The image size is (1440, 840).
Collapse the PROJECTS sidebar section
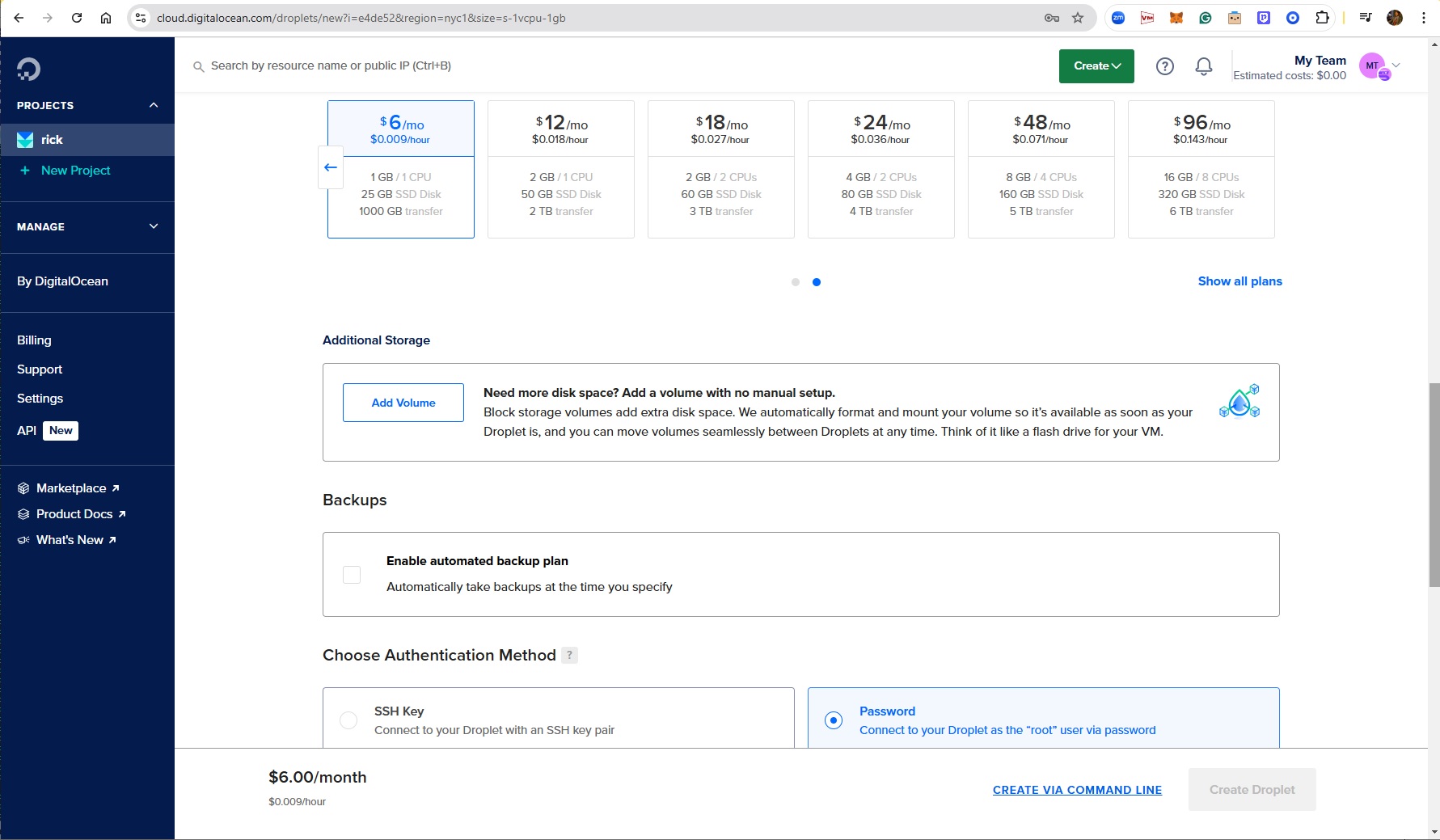click(x=154, y=106)
